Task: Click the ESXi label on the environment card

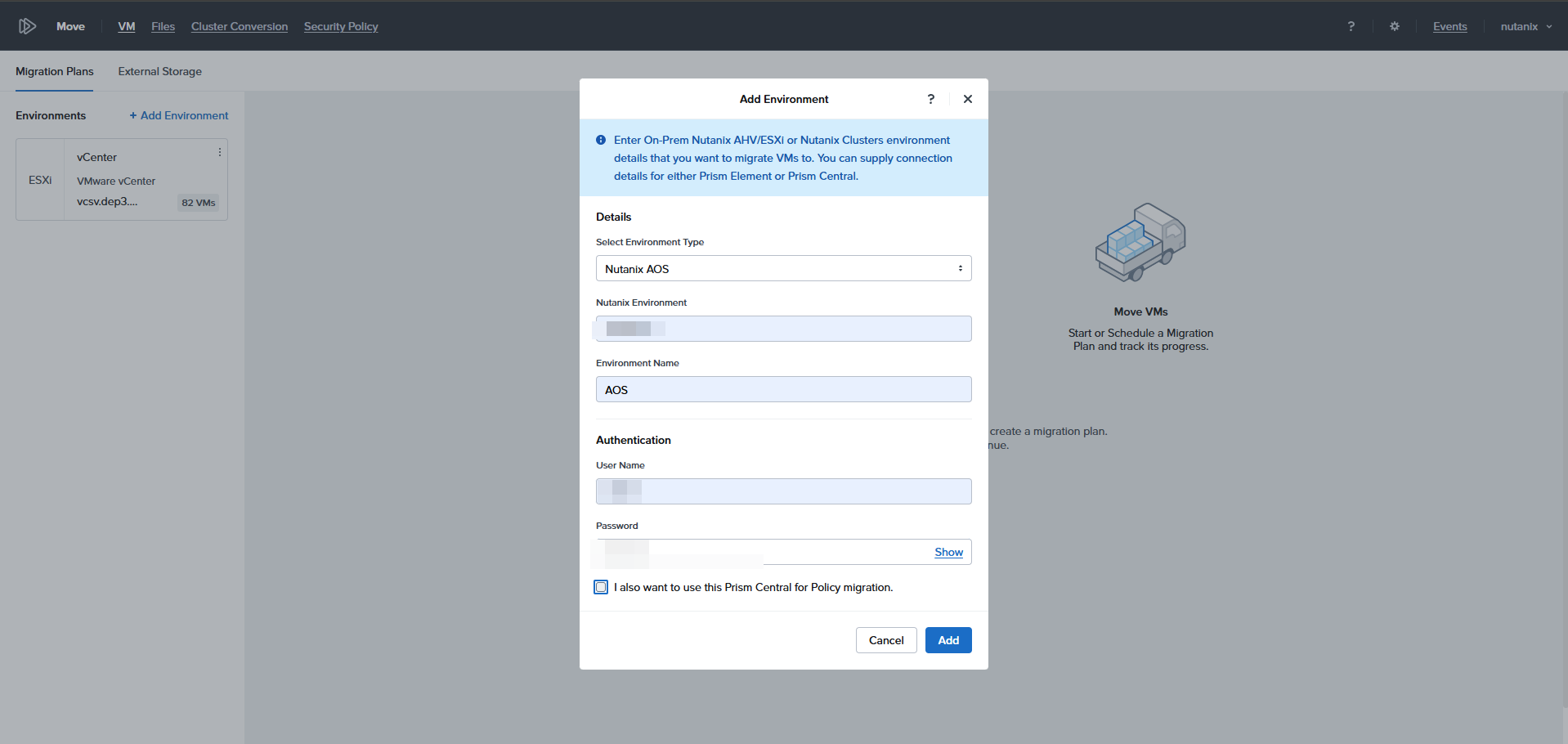Action: pyautogui.click(x=40, y=180)
